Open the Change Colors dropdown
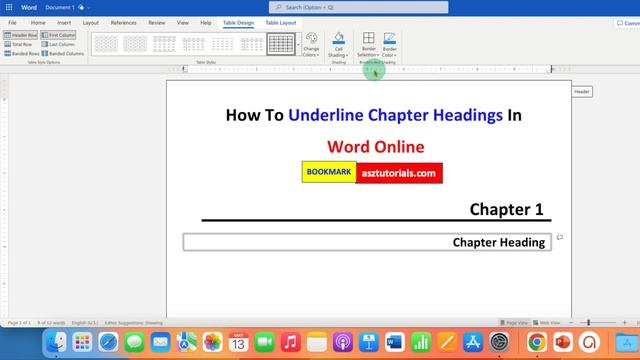 [311, 45]
